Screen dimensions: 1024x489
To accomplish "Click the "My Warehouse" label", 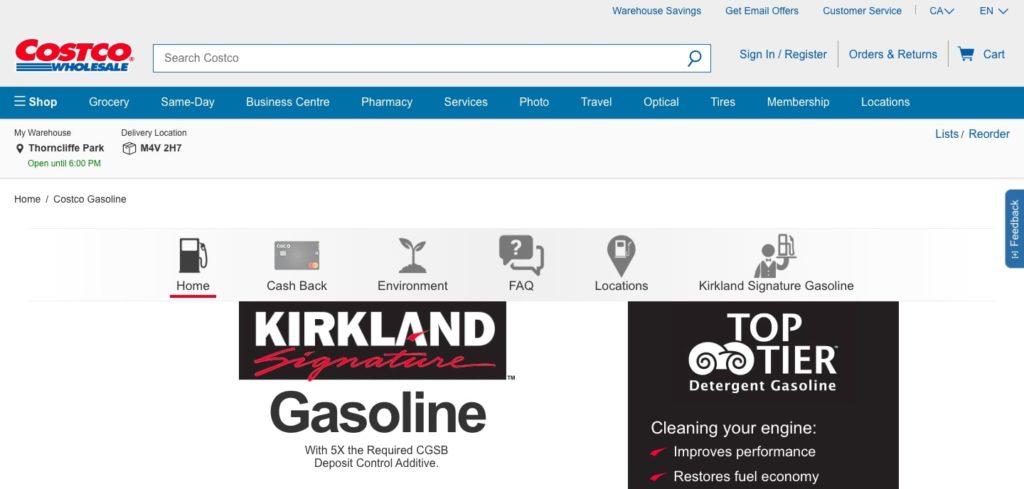I will [42, 133].
